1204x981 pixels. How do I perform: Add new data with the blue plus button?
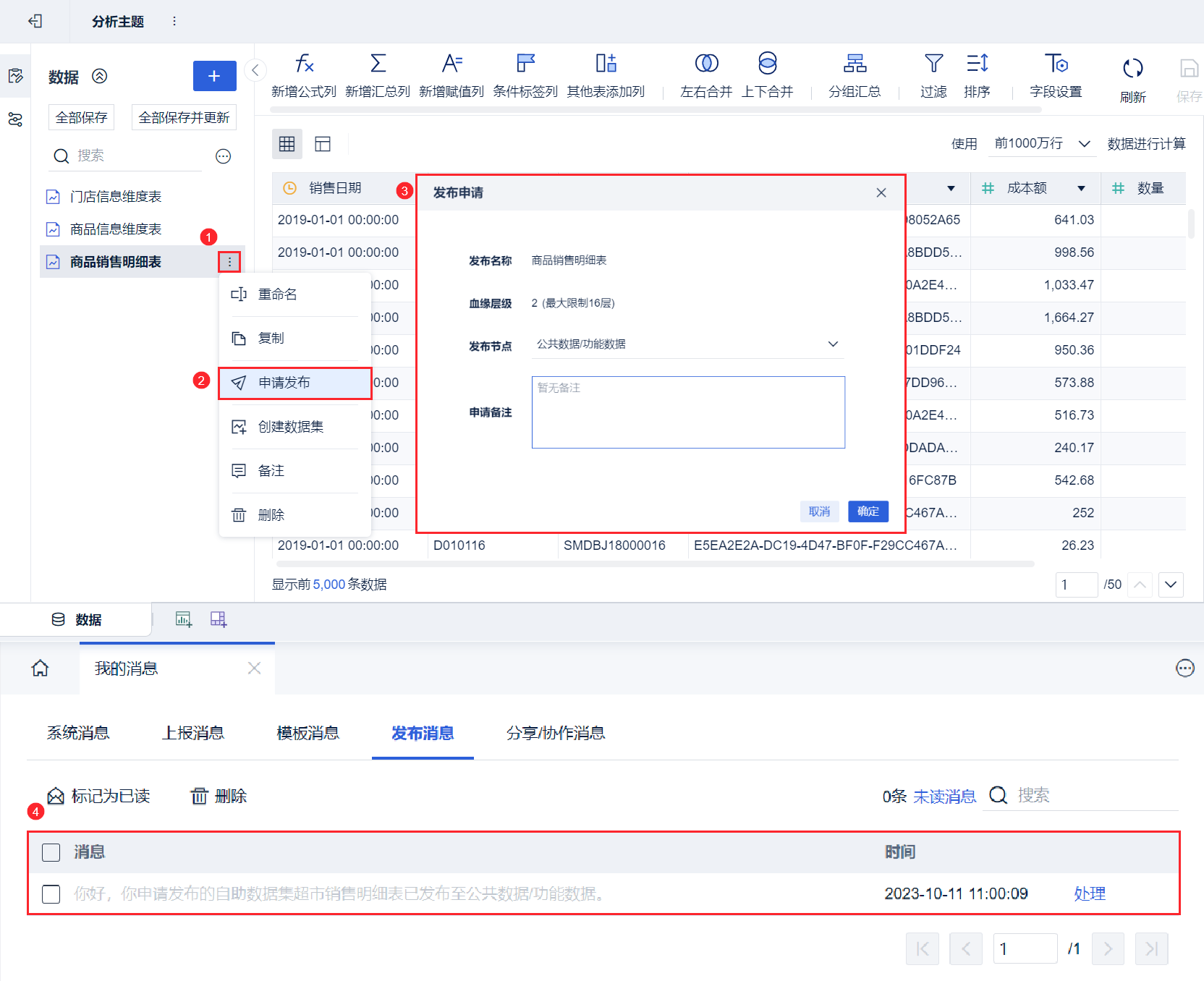(x=214, y=76)
